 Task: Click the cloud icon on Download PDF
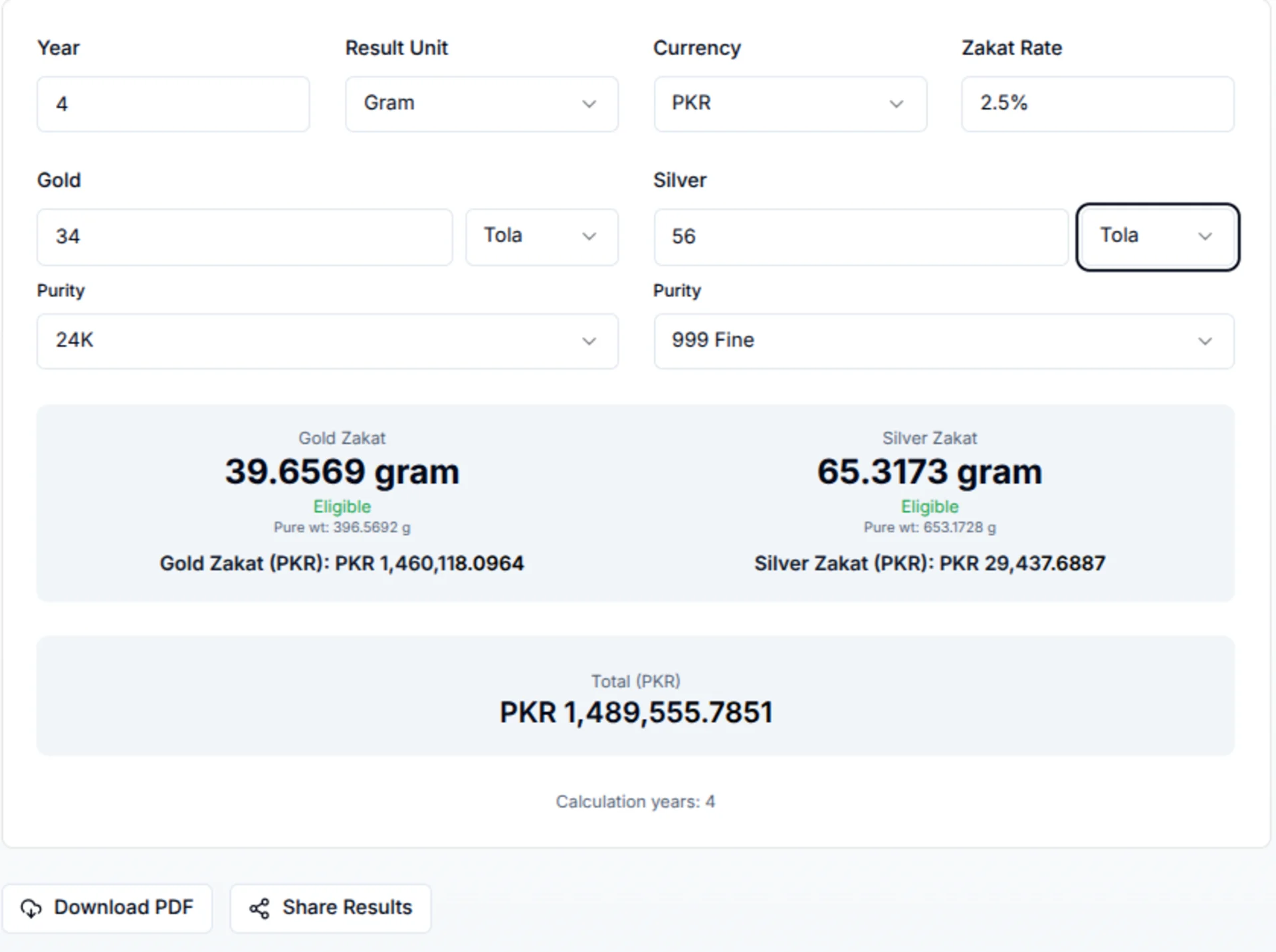point(31,908)
